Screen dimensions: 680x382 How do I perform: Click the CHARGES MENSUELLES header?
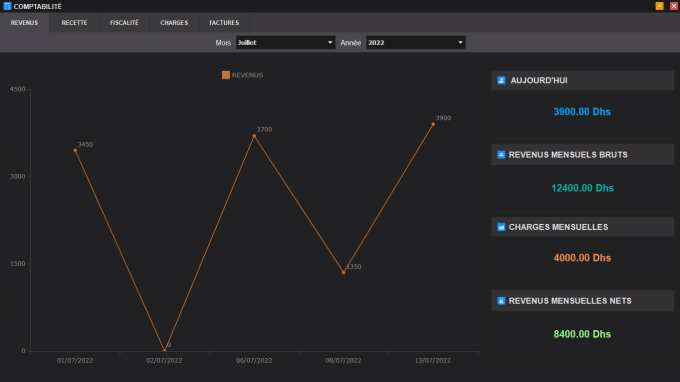tap(582, 227)
